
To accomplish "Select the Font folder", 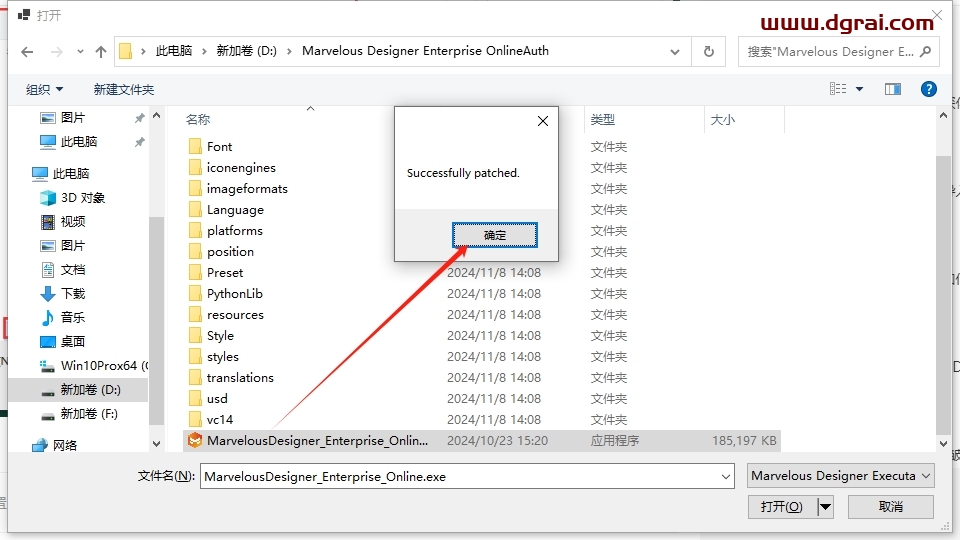I will tap(219, 147).
